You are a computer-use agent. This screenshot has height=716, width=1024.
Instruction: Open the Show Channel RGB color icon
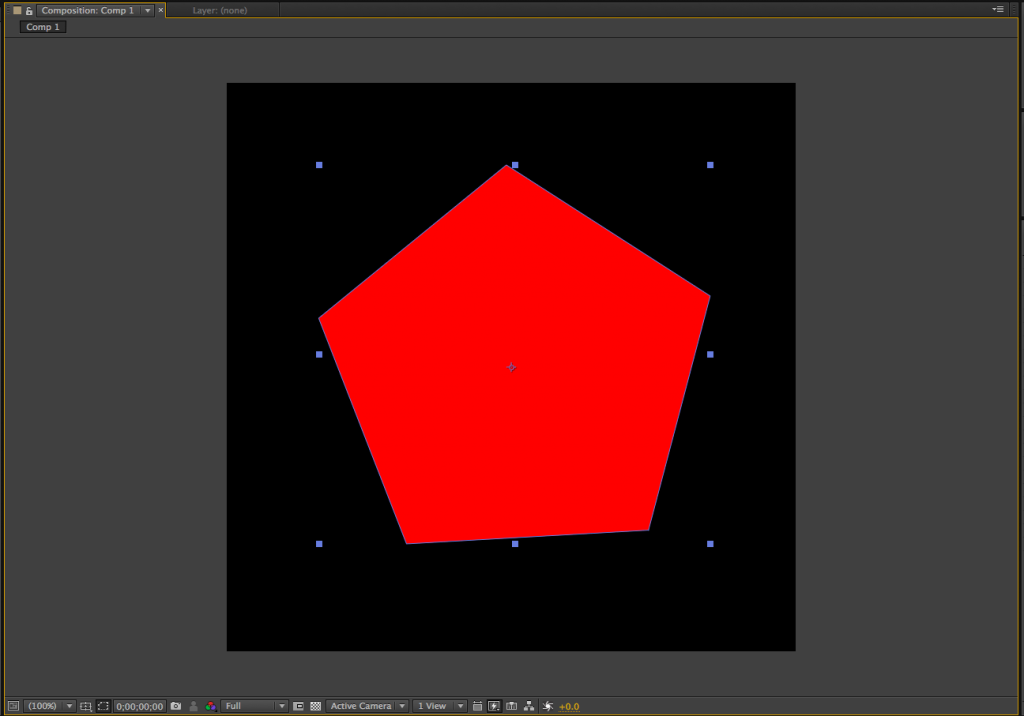coord(210,706)
